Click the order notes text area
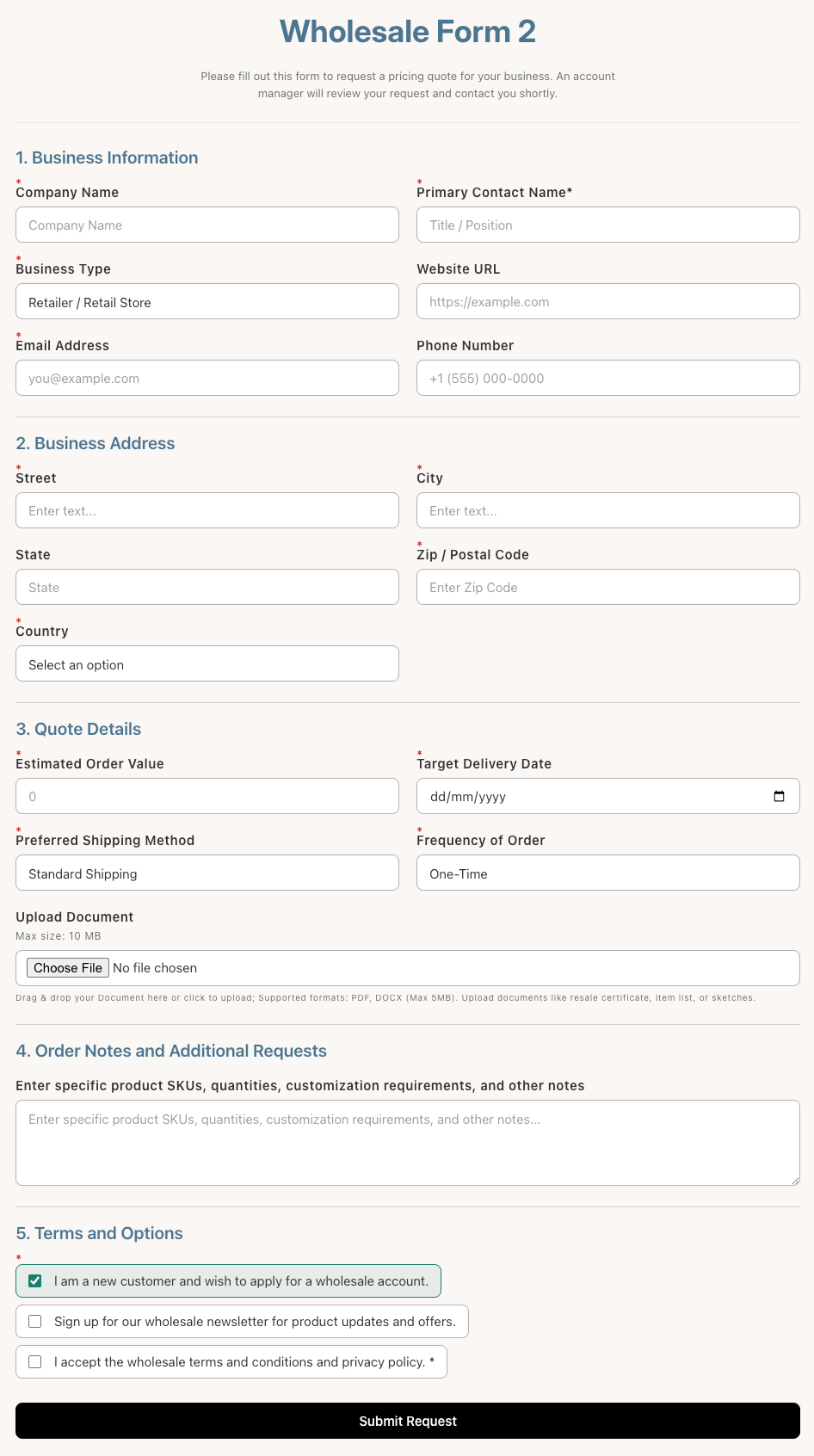This screenshot has height=1456, width=814. coord(408,1143)
